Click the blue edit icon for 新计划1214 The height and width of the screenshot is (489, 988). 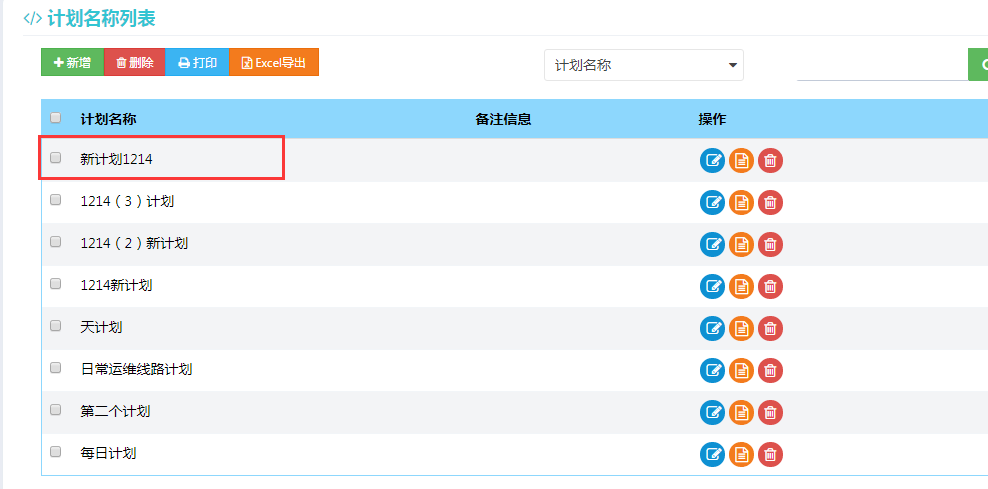point(712,161)
